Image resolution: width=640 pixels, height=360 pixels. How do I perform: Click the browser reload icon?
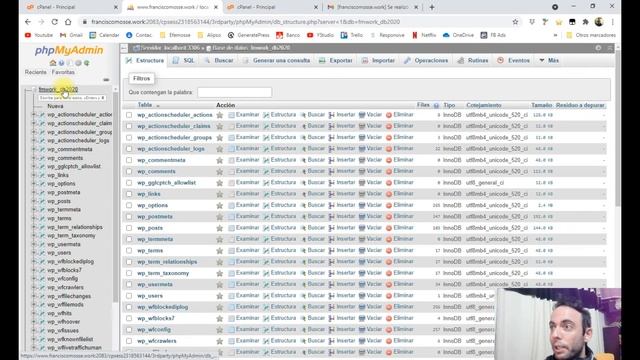pos(54,22)
